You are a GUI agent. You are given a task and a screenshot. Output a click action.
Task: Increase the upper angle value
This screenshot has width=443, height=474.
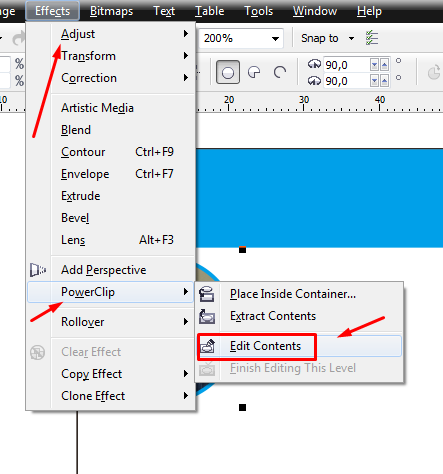tap(385, 64)
